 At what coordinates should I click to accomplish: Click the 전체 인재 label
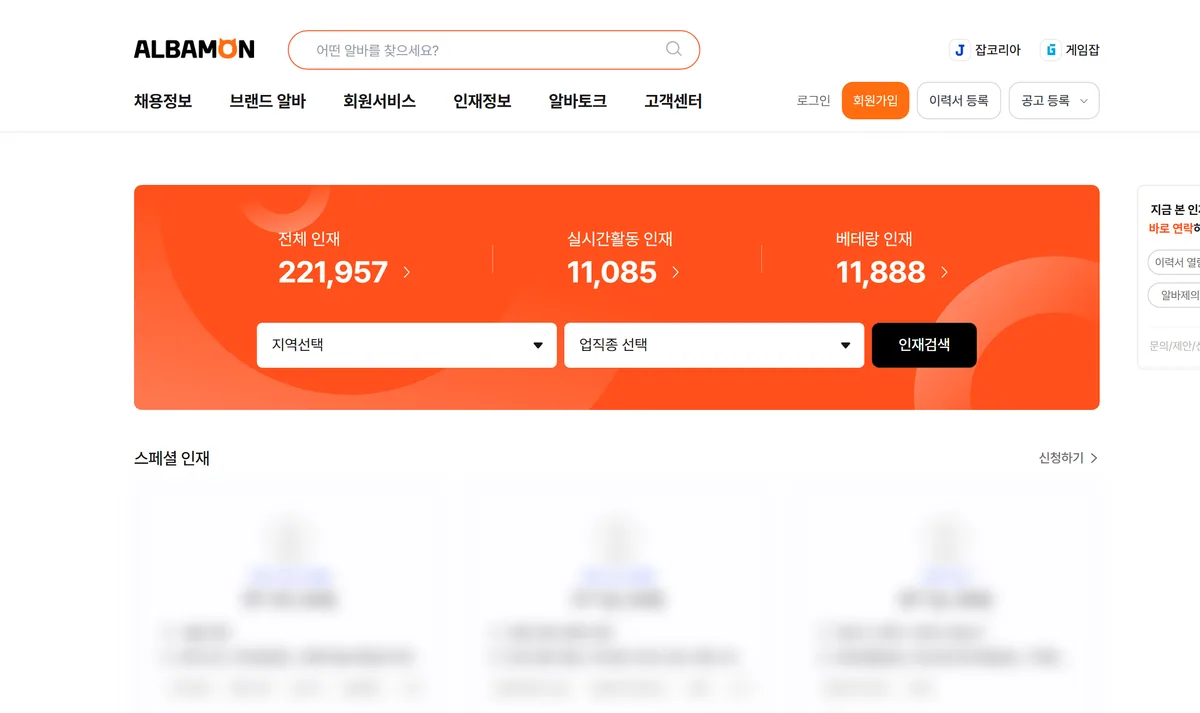tap(309, 239)
